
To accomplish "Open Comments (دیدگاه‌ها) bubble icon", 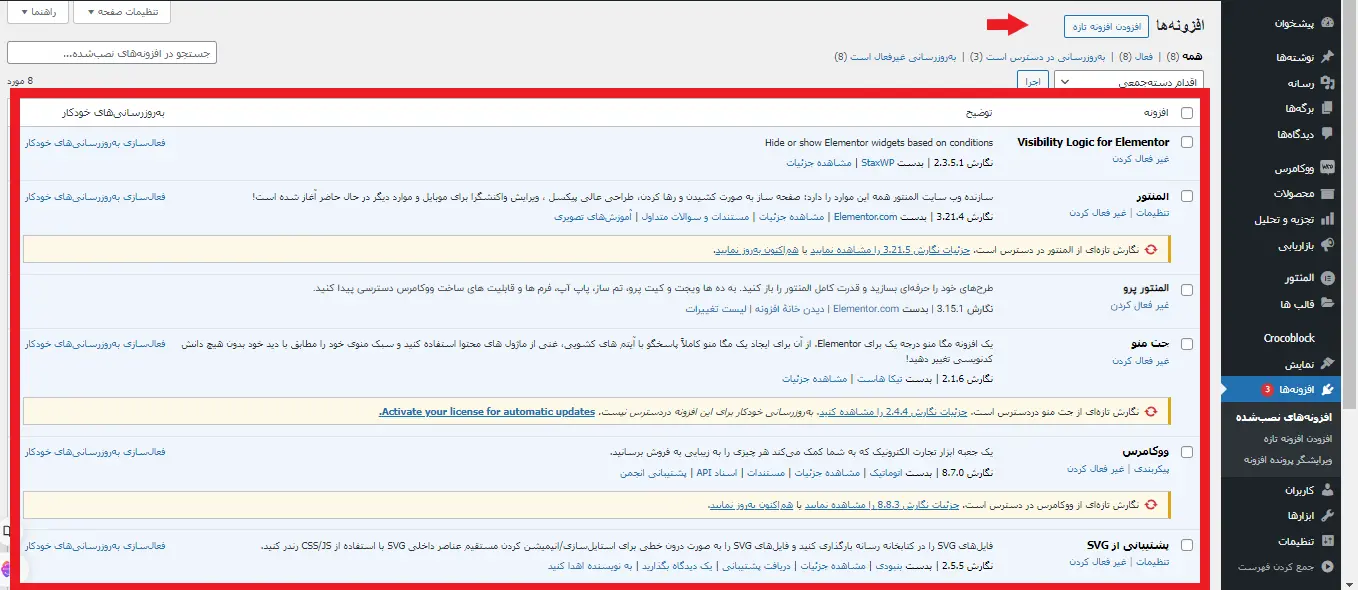I will tap(1327, 134).
